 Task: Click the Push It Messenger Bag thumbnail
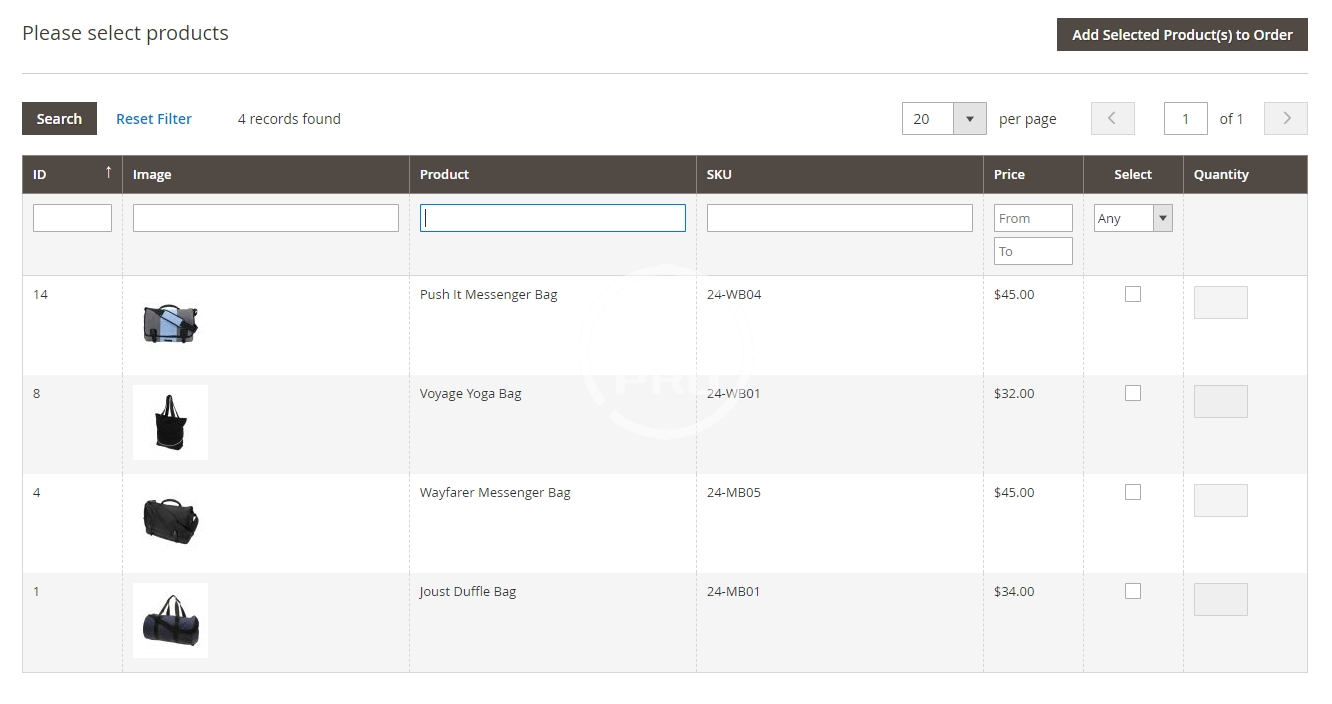(170, 323)
